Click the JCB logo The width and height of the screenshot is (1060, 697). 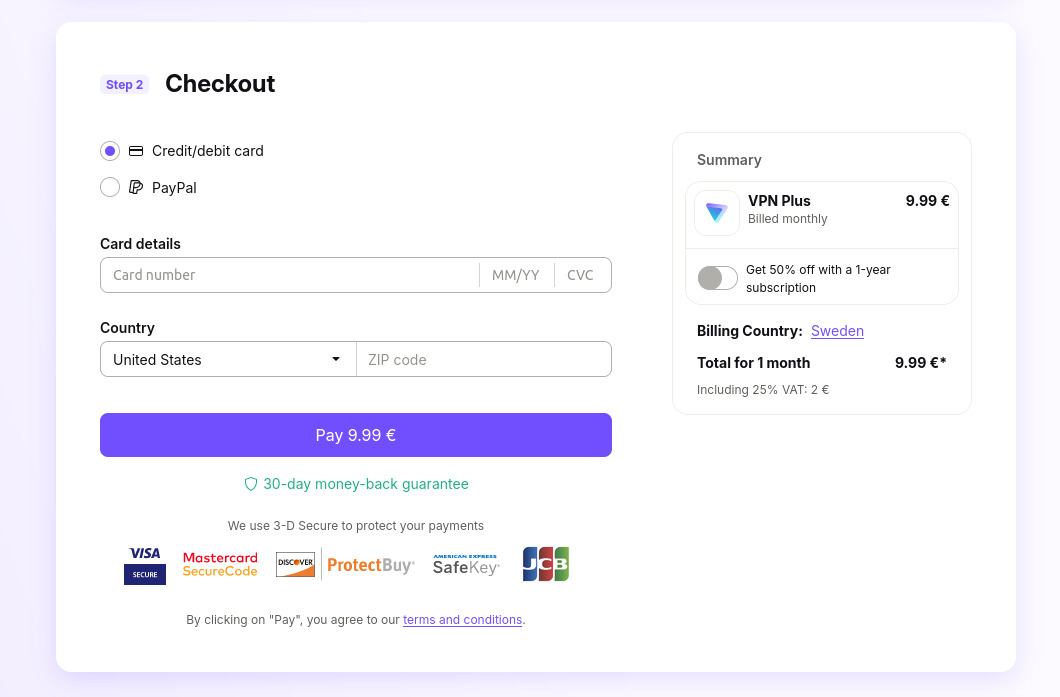click(545, 564)
